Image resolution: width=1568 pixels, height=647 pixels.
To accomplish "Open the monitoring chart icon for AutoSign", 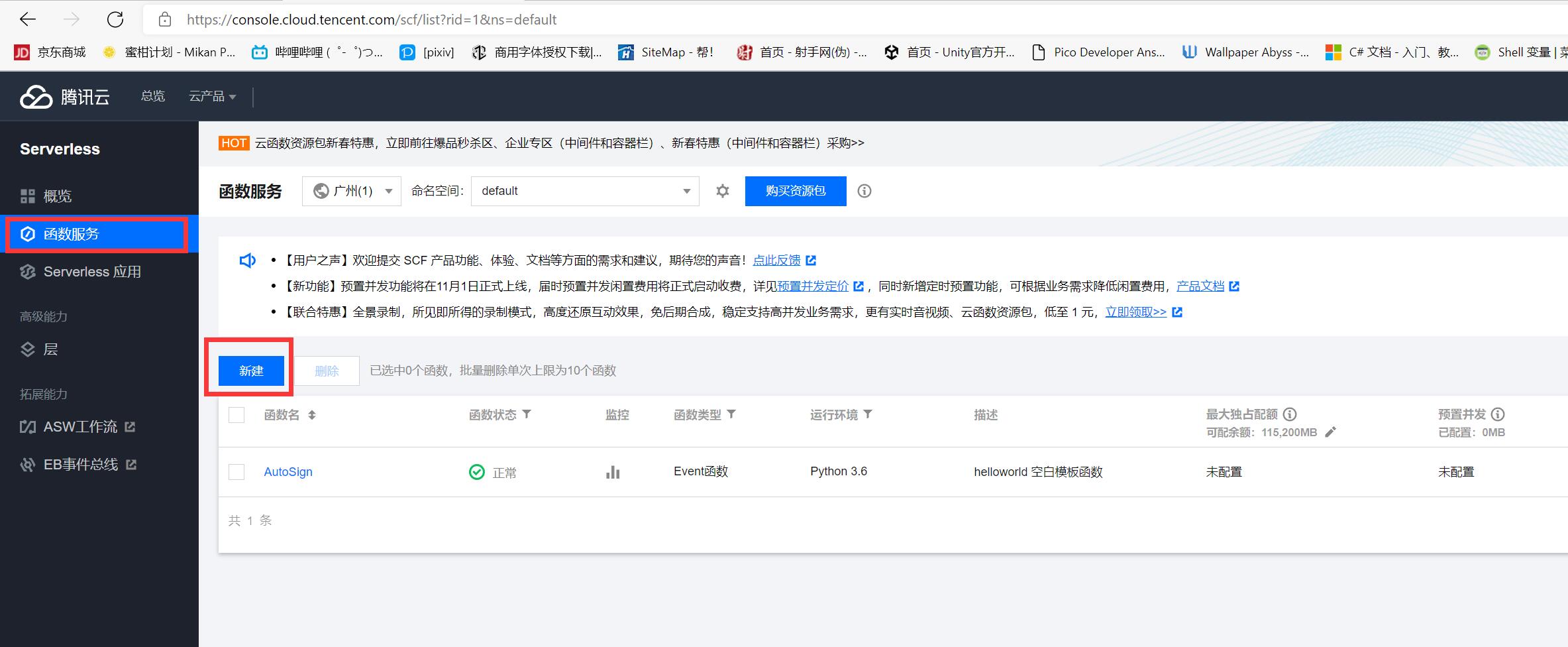I will coord(613,472).
